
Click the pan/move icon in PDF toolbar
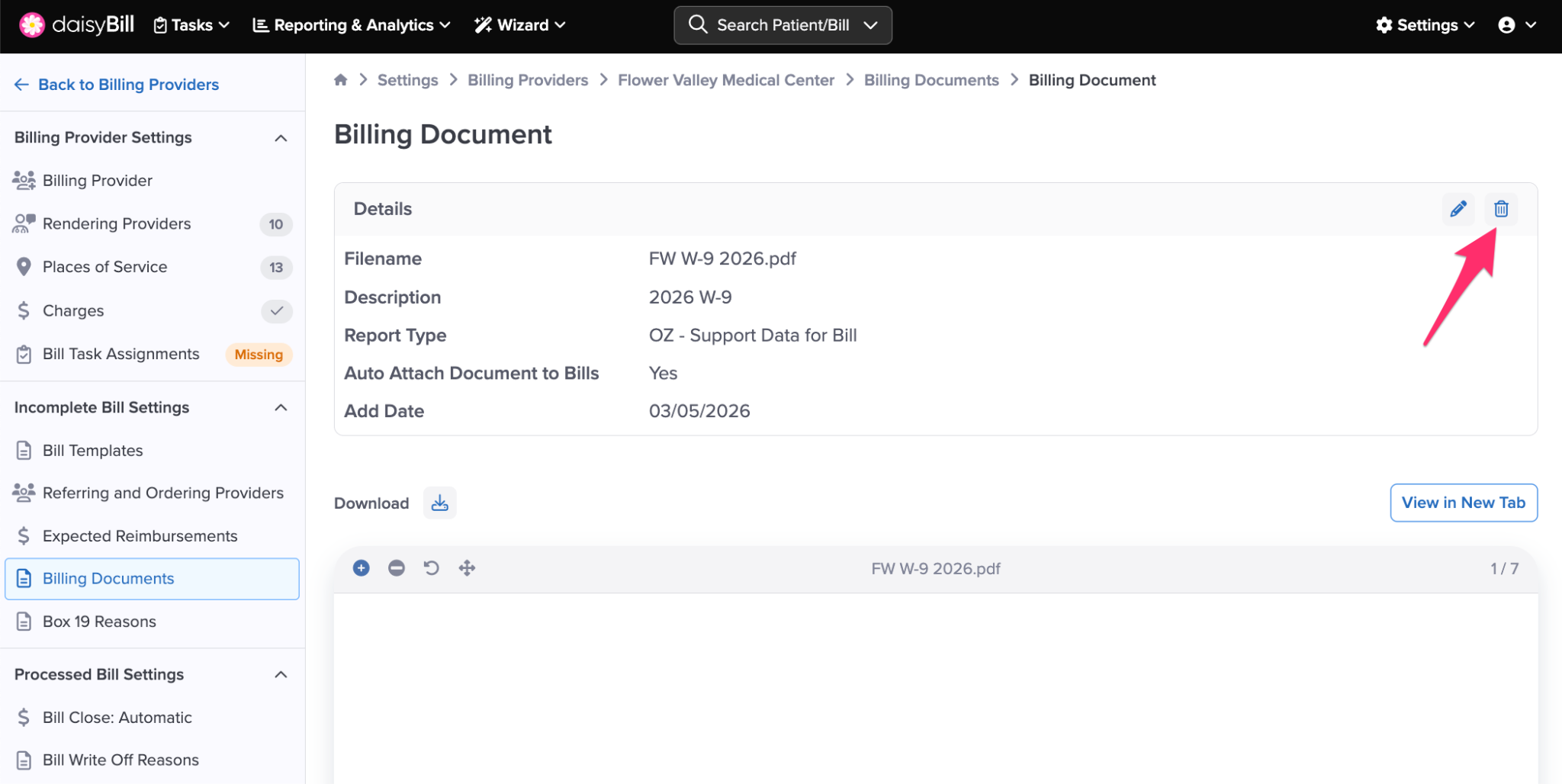467,568
